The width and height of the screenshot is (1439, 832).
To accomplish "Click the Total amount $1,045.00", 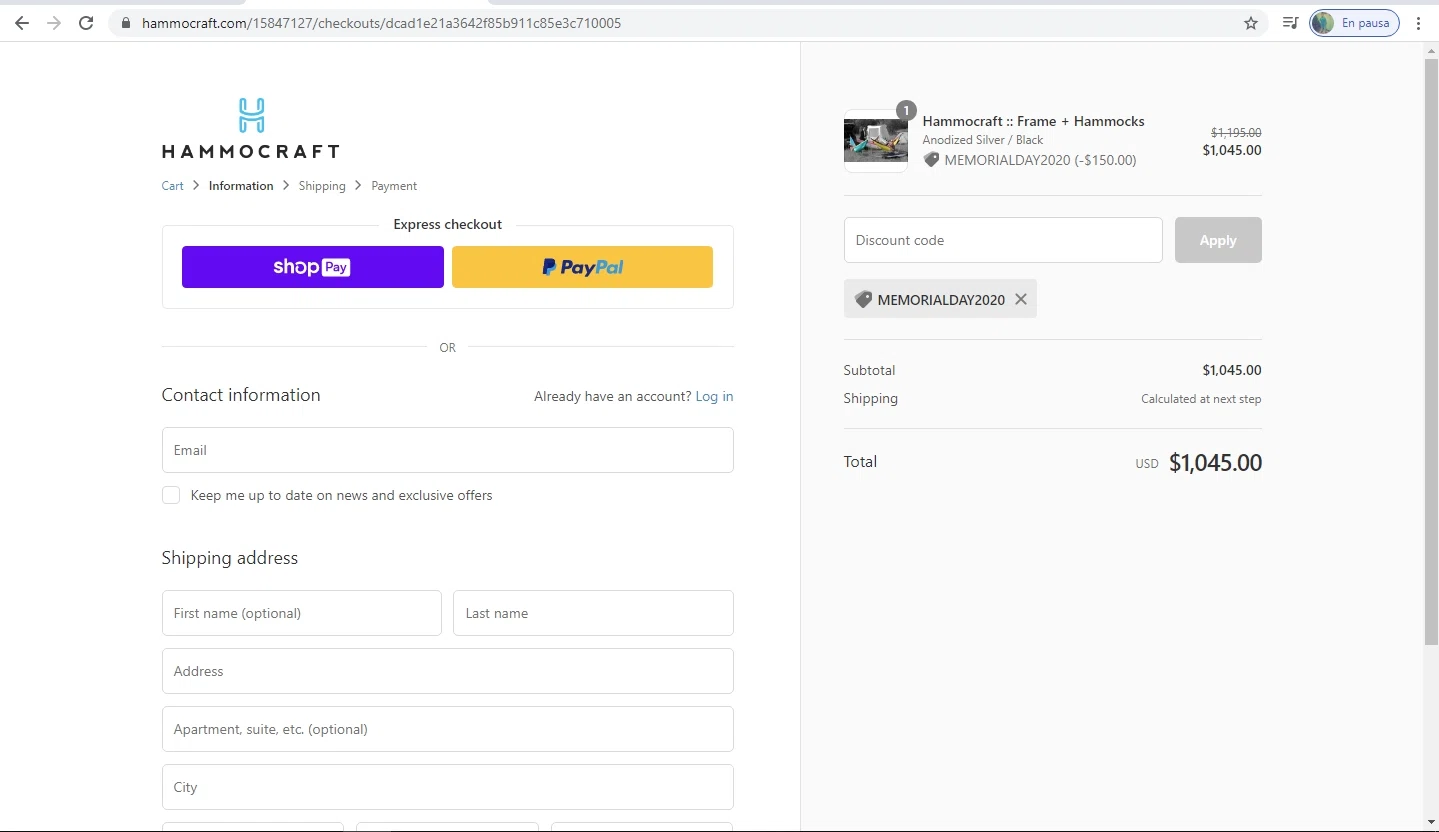I will 1215,463.
